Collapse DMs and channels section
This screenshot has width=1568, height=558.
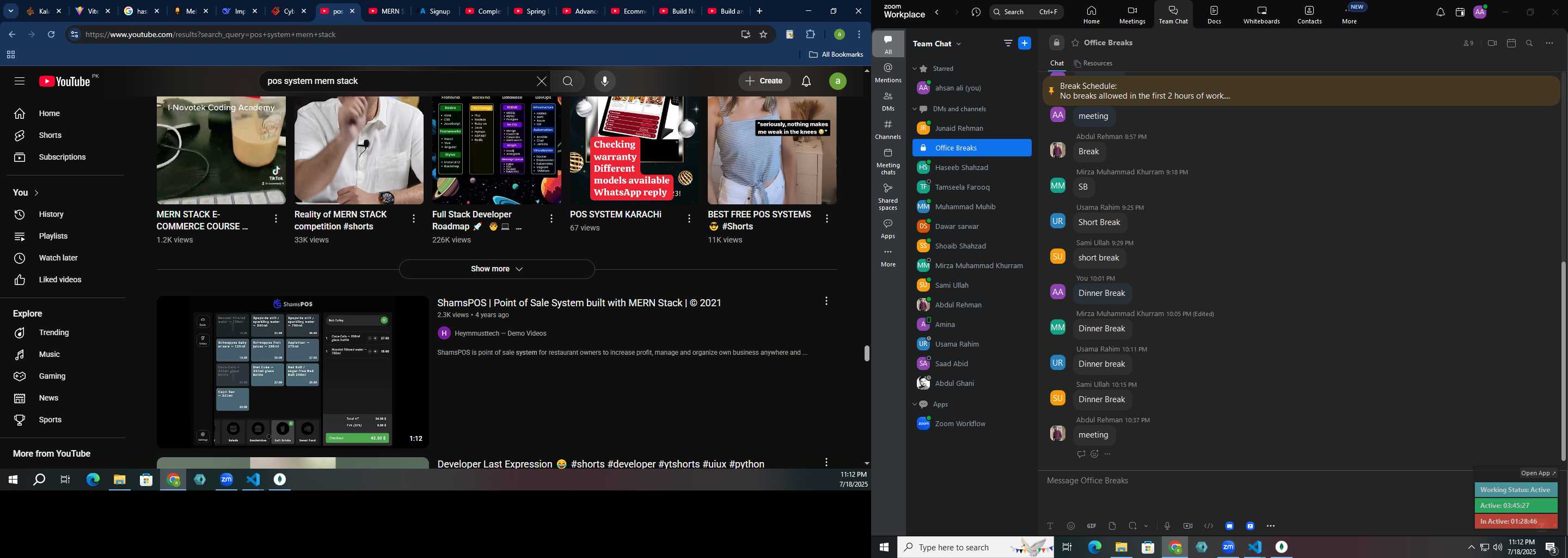click(x=914, y=109)
